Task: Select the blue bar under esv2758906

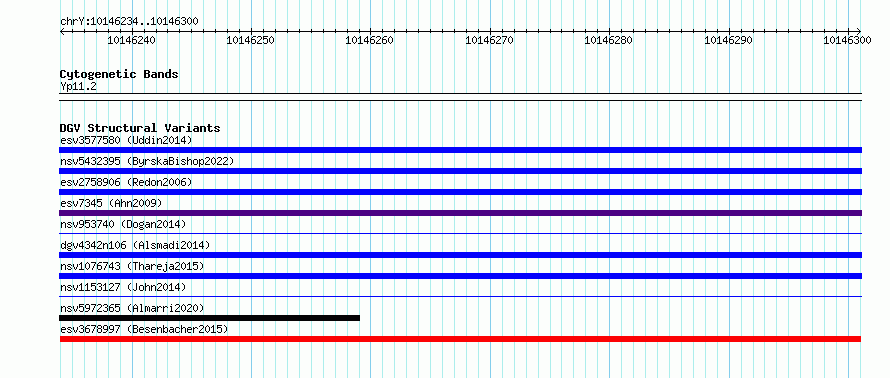Action: pos(460,192)
